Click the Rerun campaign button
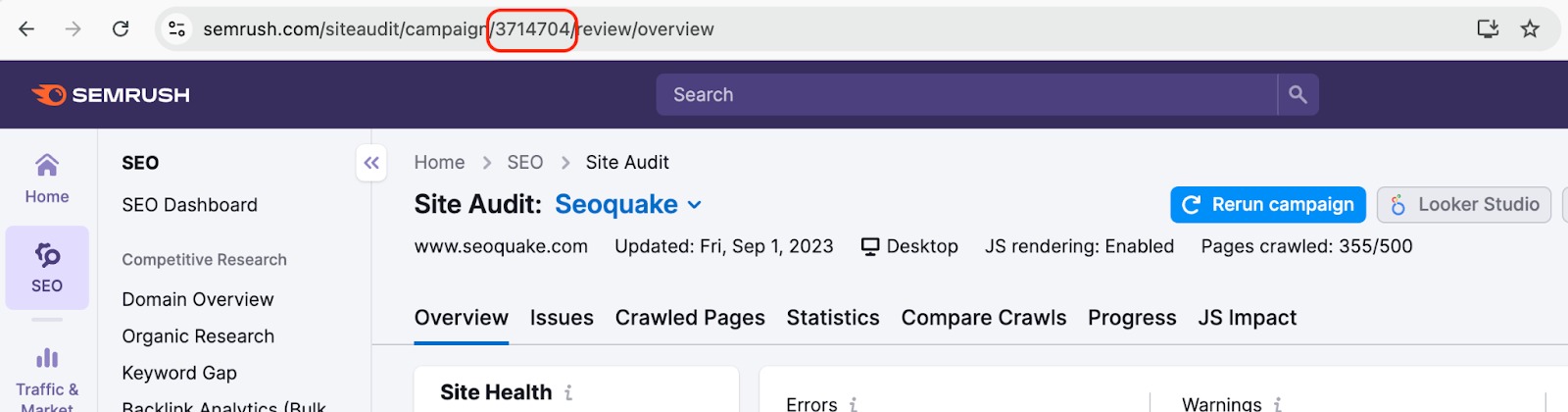Viewport: 1568px width, 412px height. pyautogui.click(x=1268, y=205)
